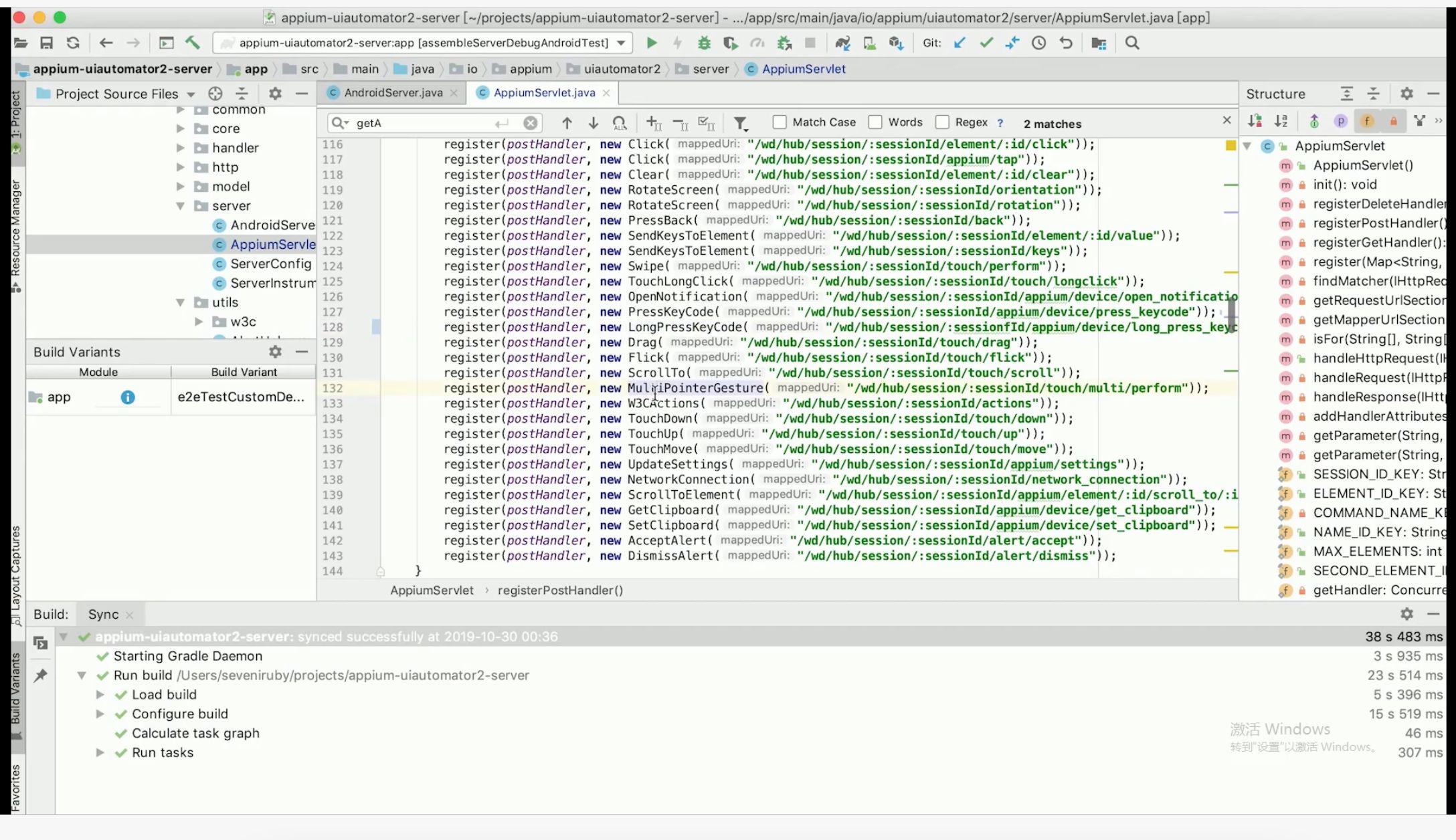Toggle Sort by Visibility in Structure toolbar
This screenshot has height=840, width=1456.
[x=1255, y=121]
